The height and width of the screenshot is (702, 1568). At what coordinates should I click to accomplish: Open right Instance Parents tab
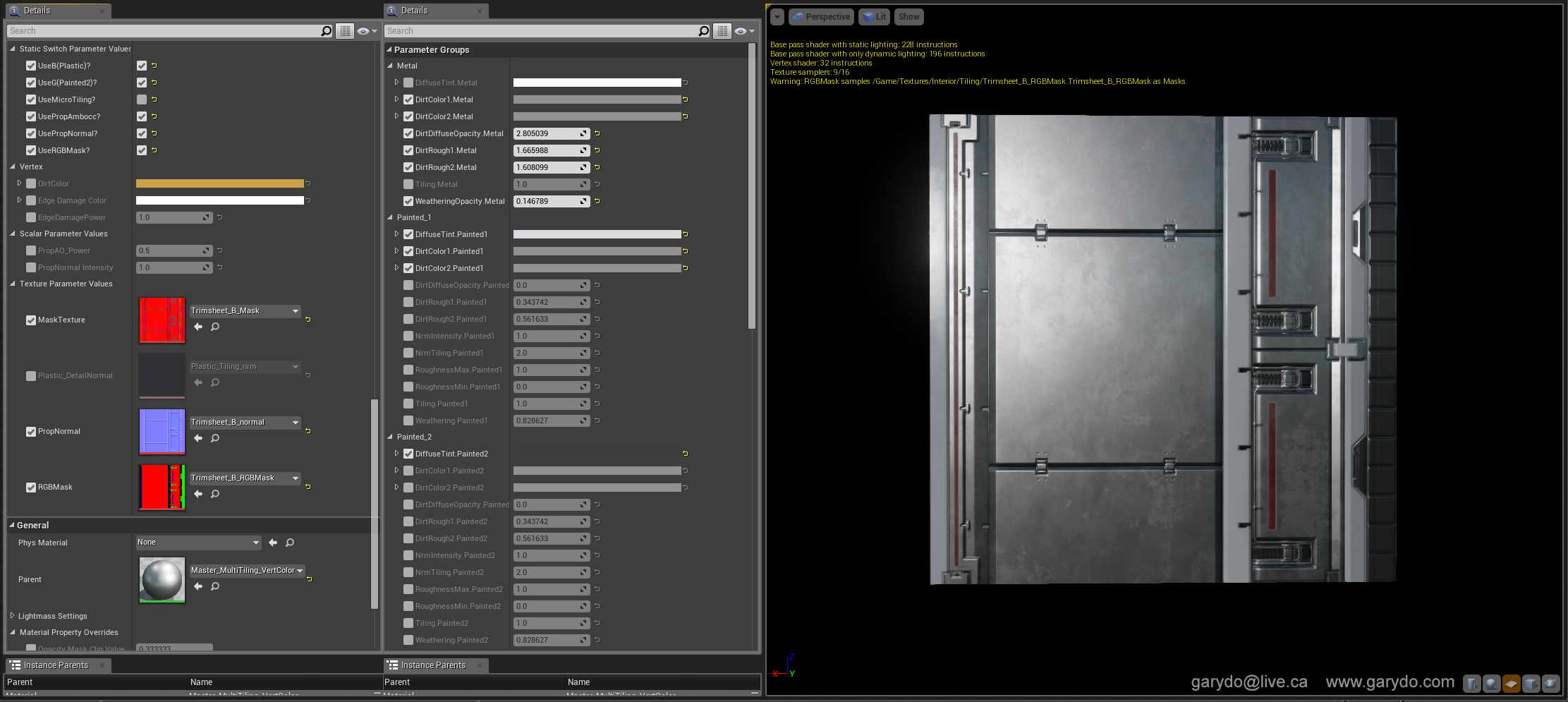436,665
